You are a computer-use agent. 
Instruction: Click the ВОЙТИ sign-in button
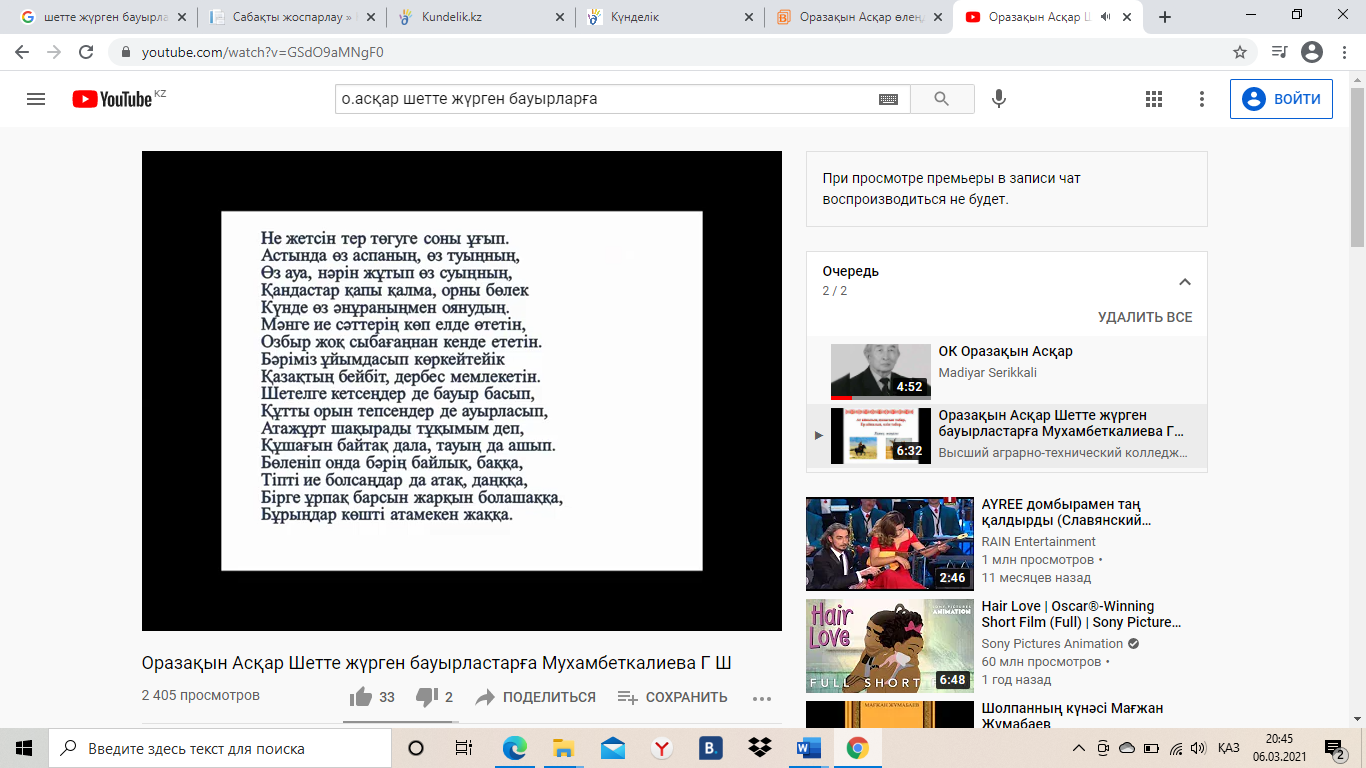click(x=1281, y=99)
